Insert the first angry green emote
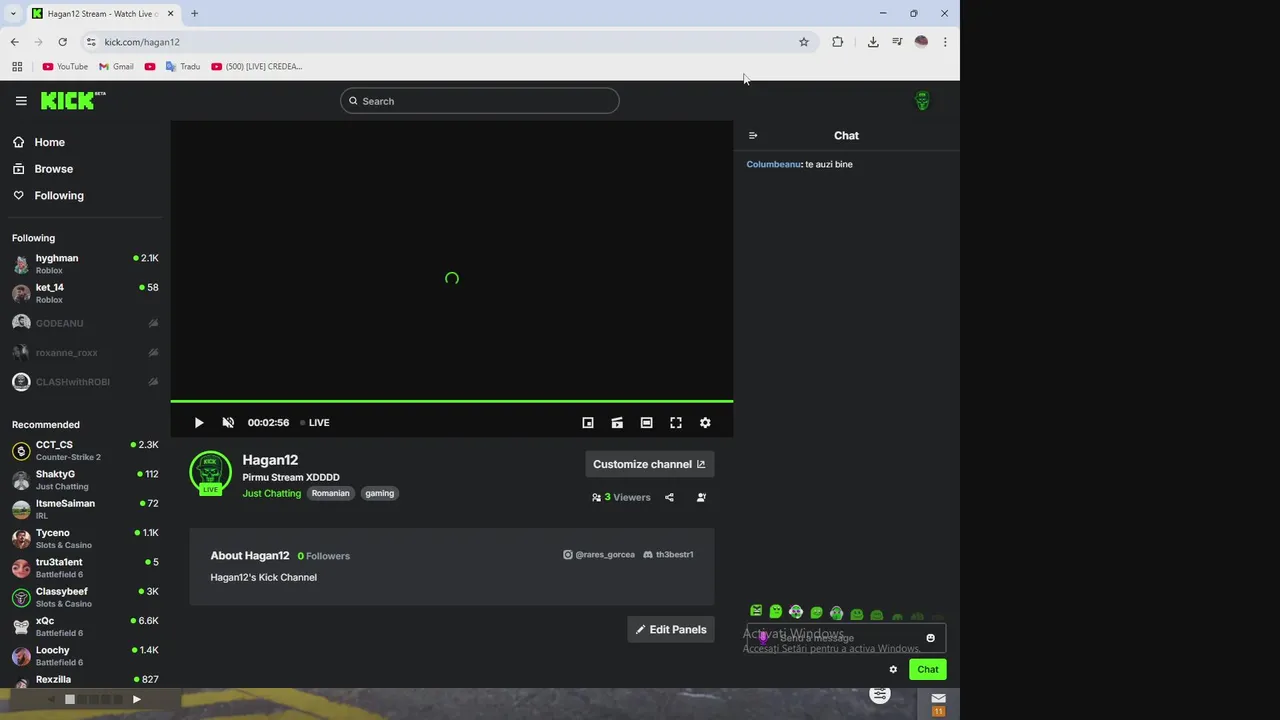1280x720 pixels. tap(756, 611)
